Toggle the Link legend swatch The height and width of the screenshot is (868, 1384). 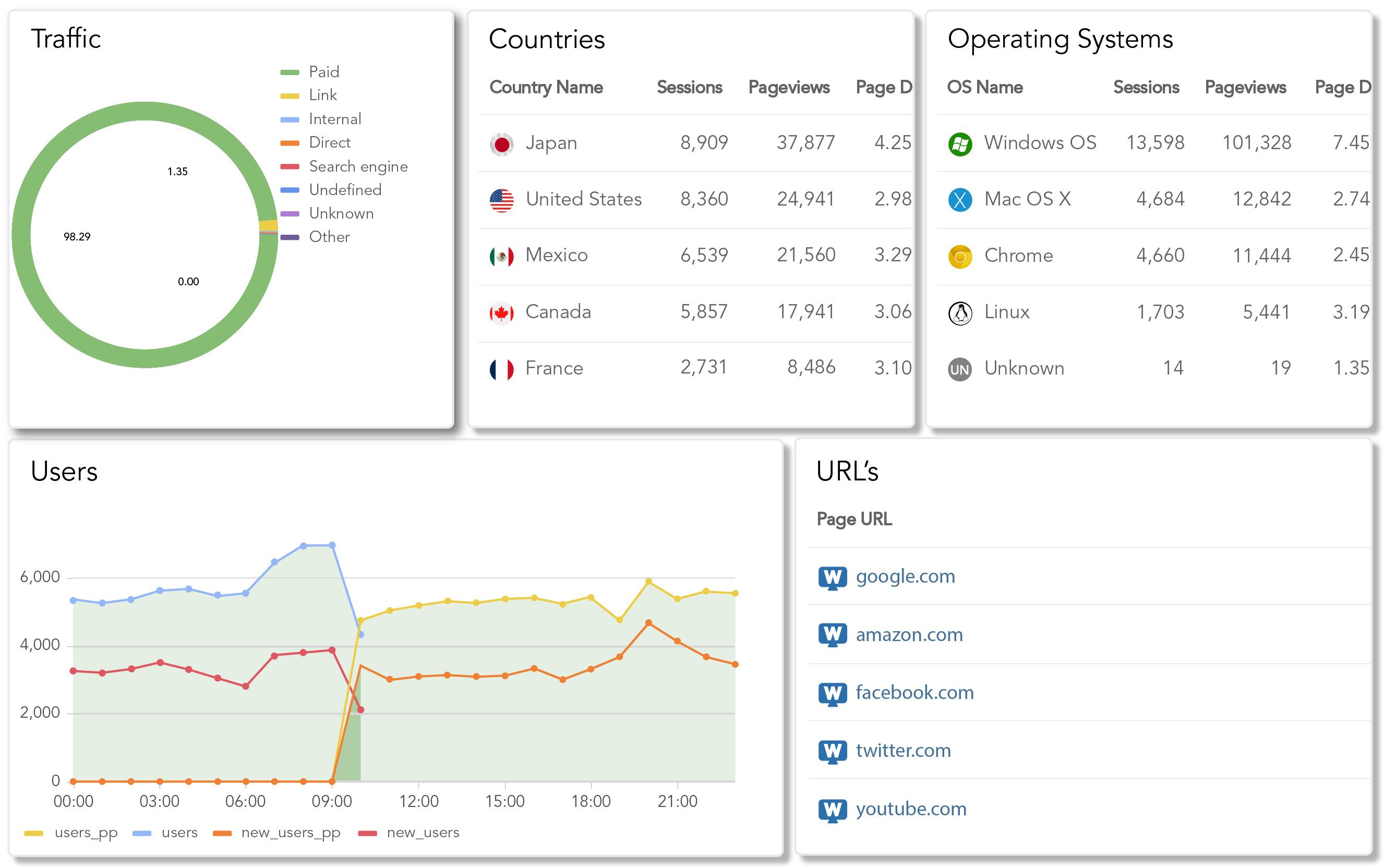[290, 96]
